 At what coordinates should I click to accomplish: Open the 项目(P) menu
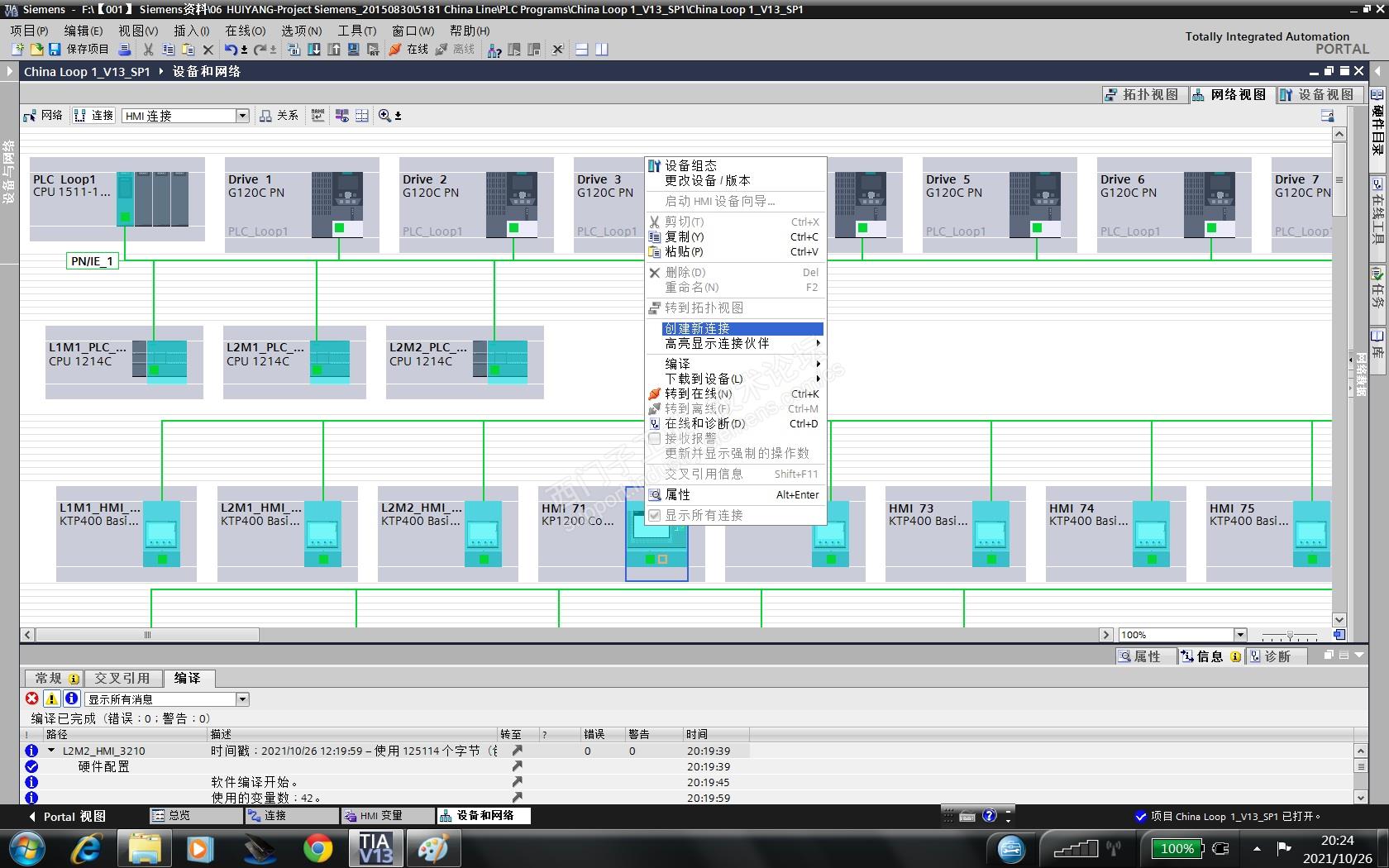(29, 31)
